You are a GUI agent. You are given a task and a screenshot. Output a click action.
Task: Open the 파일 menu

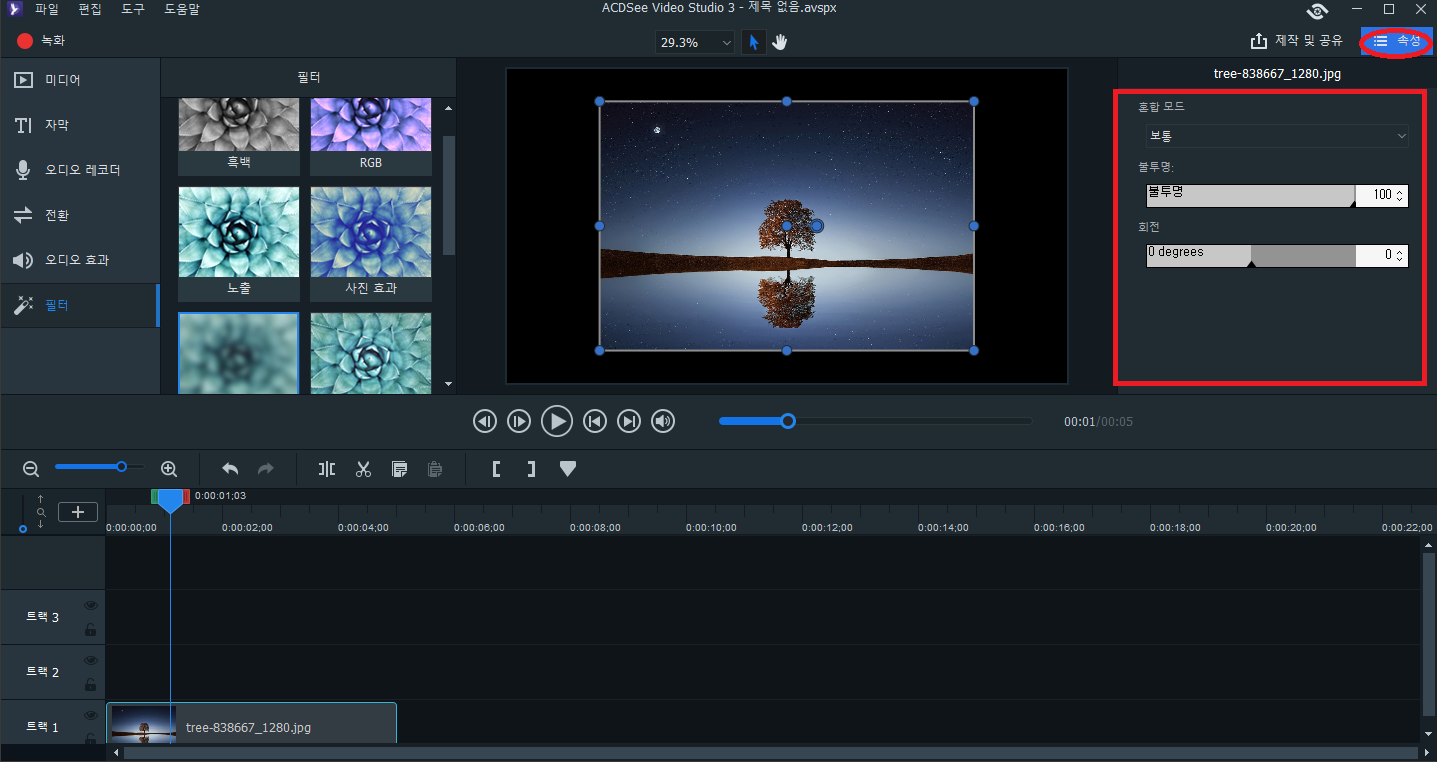pyautogui.click(x=47, y=9)
